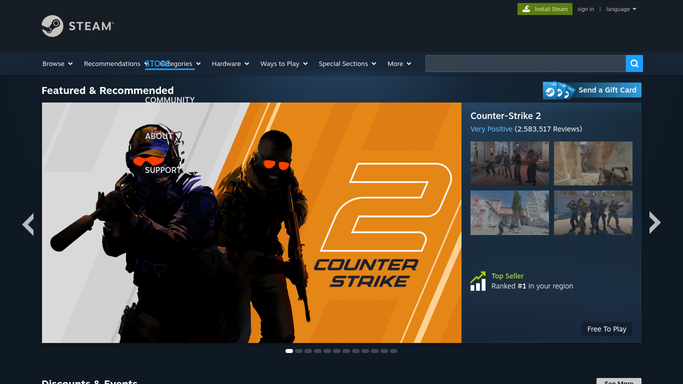Advance carousel with the right arrow
This screenshot has height=384, width=683.
point(654,223)
